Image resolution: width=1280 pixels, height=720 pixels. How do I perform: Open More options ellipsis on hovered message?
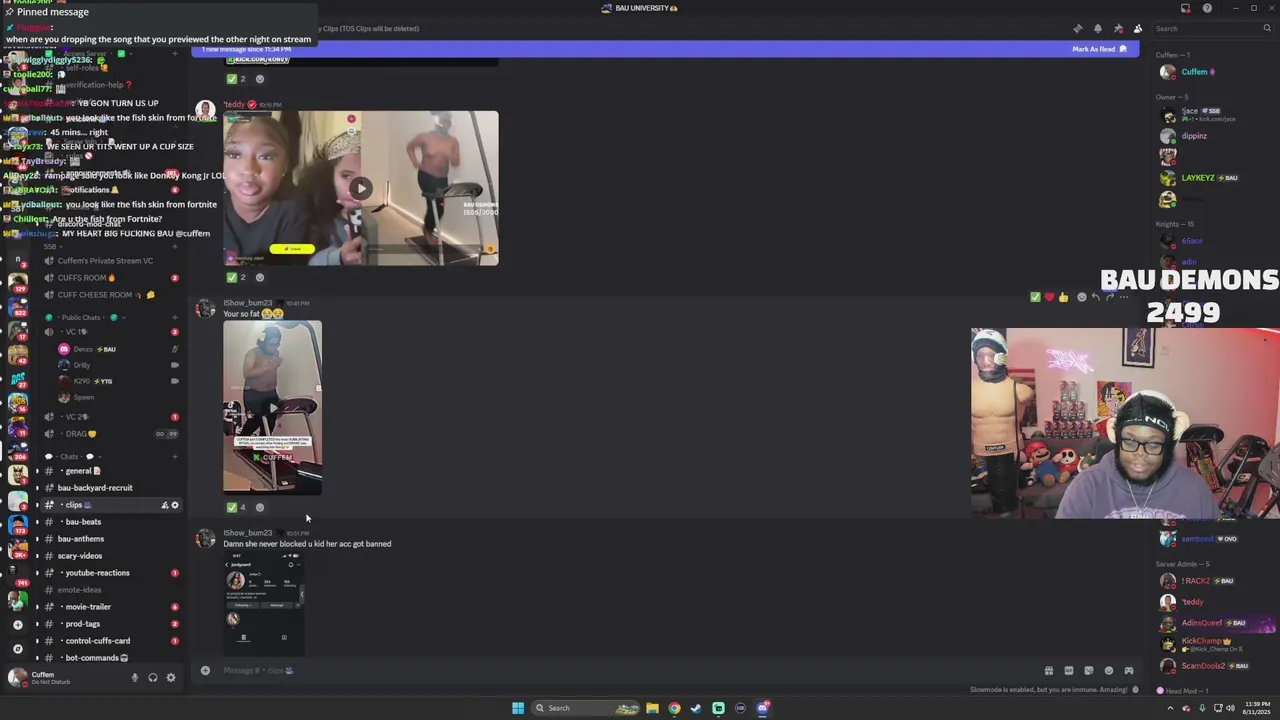click(1124, 297)
